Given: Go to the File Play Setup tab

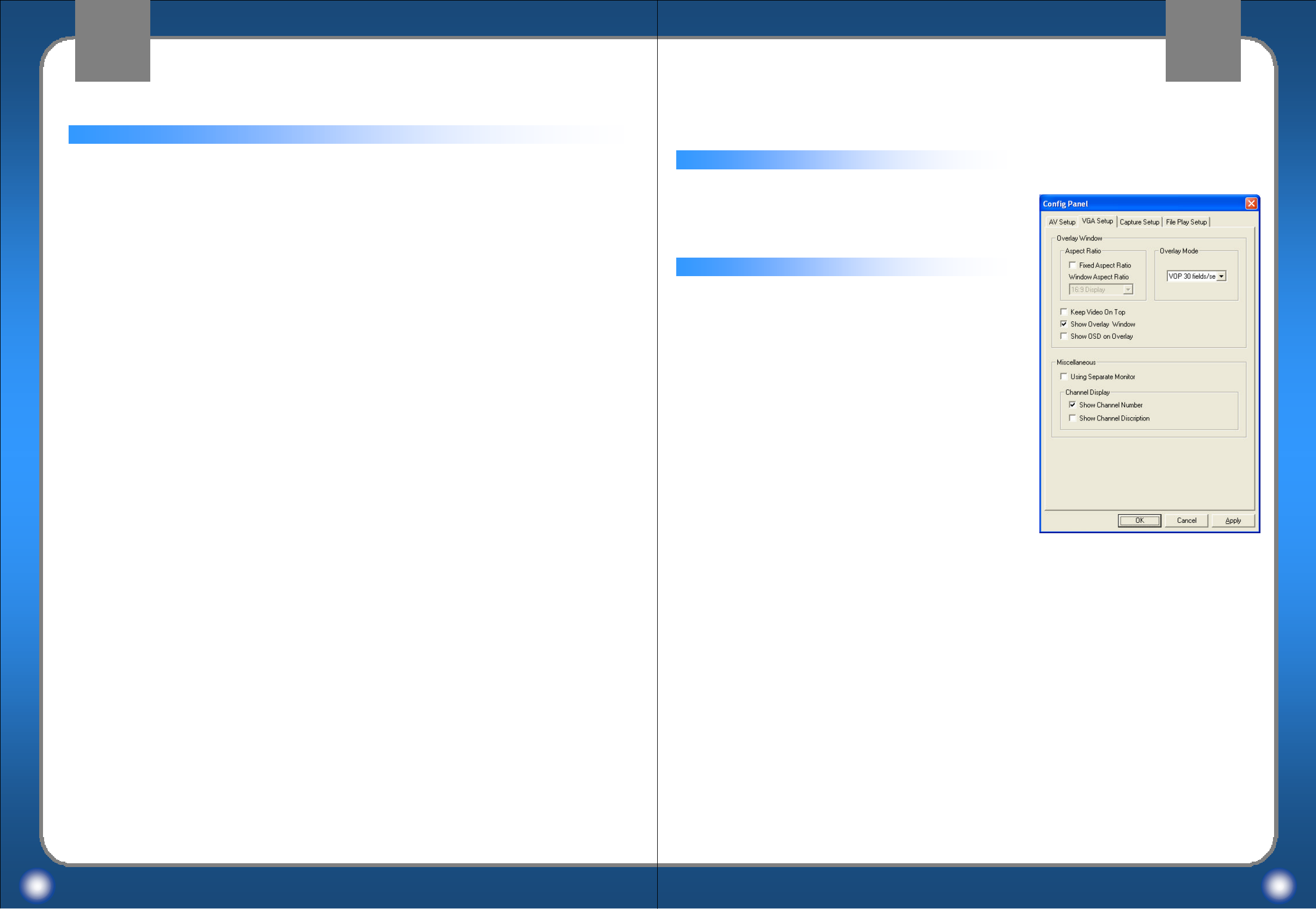Looking at the screenshot, I should coord(1186,222).
